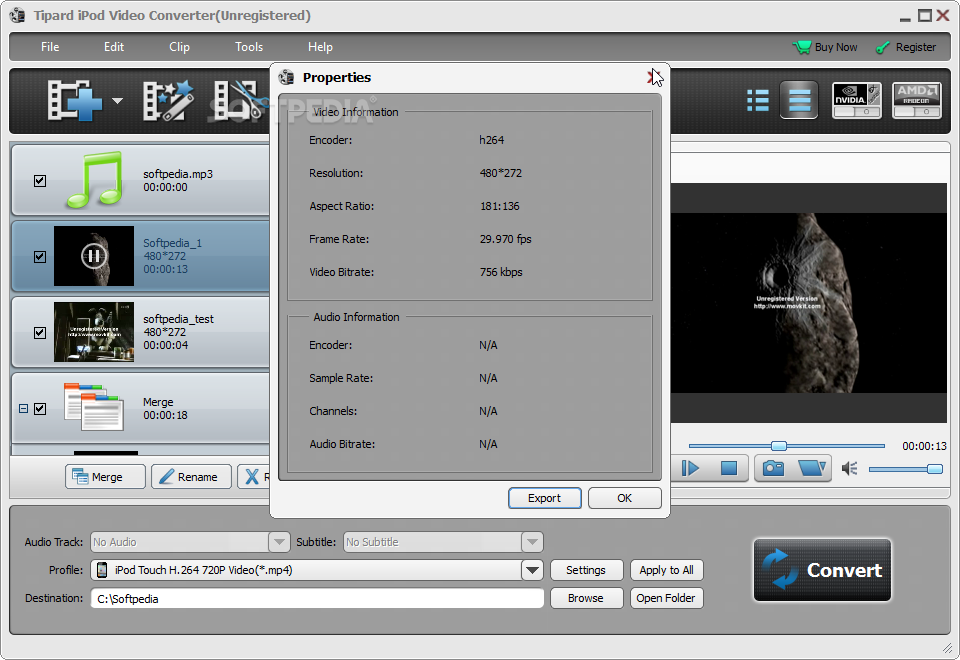Click the play/pause preview button

(691, 468)
